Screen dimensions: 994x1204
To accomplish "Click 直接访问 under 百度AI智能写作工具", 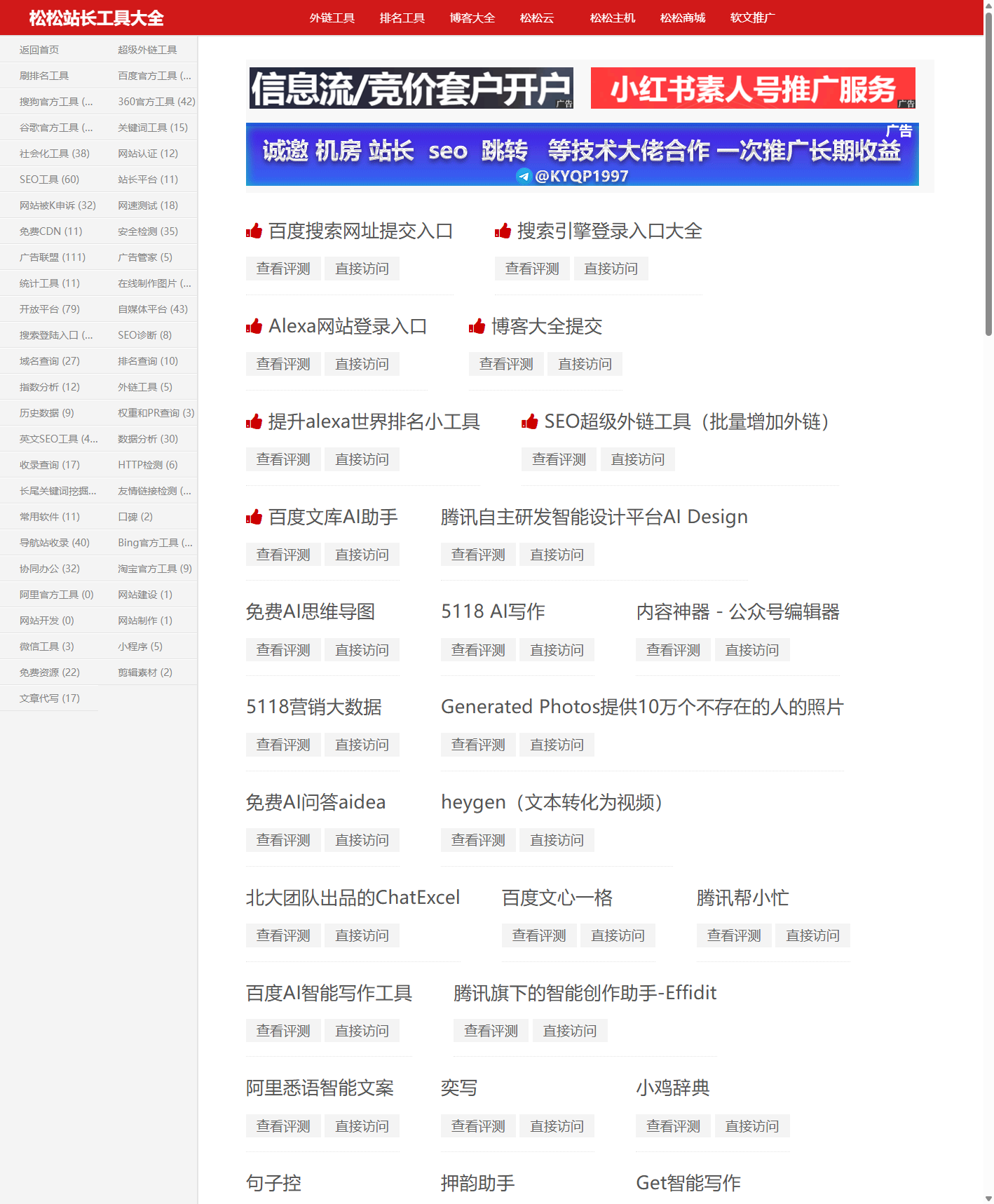I will 362,1031.
